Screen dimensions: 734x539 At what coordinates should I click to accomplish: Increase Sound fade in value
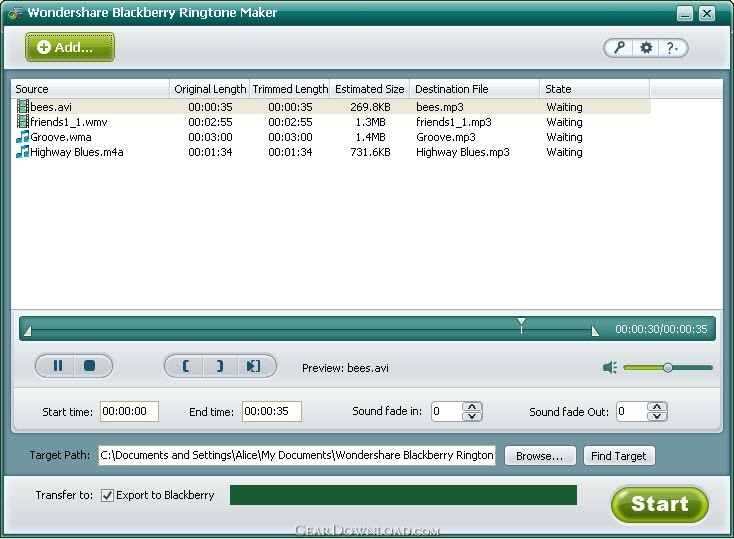coord(472,406)
